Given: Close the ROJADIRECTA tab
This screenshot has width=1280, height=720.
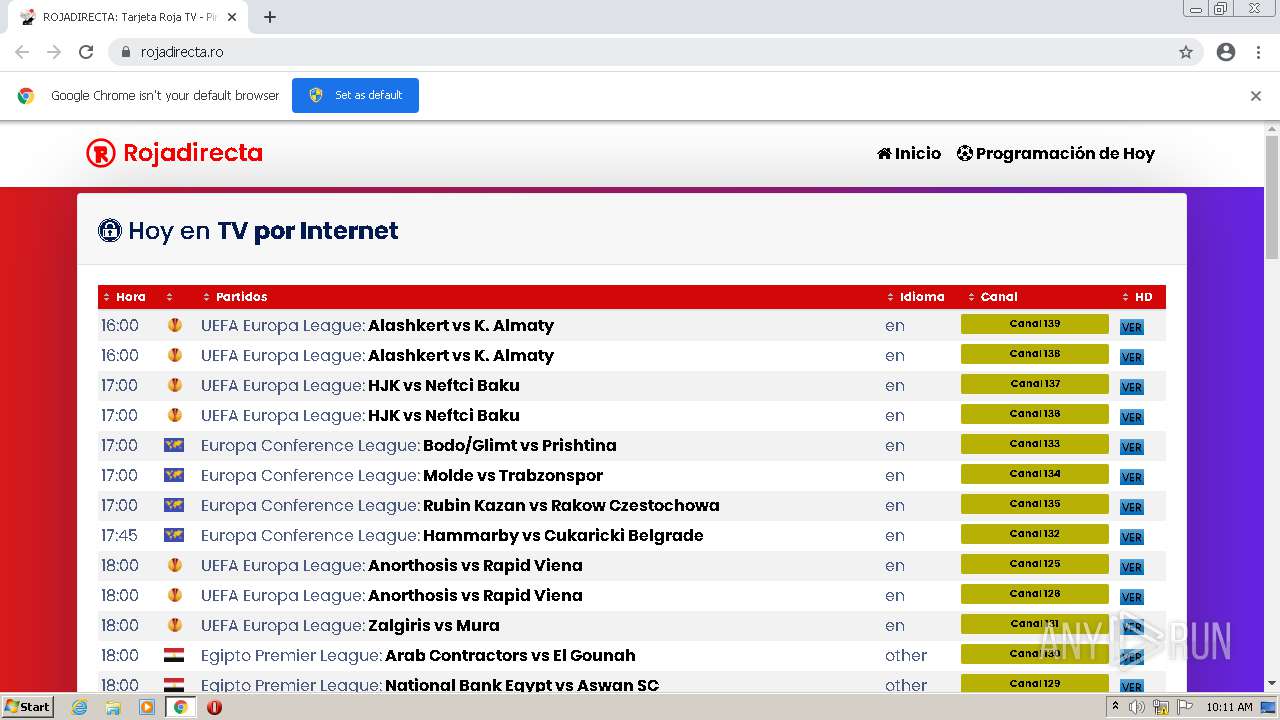Looking at the screenshot, I should pyautogui.click(x=233, y=17).
